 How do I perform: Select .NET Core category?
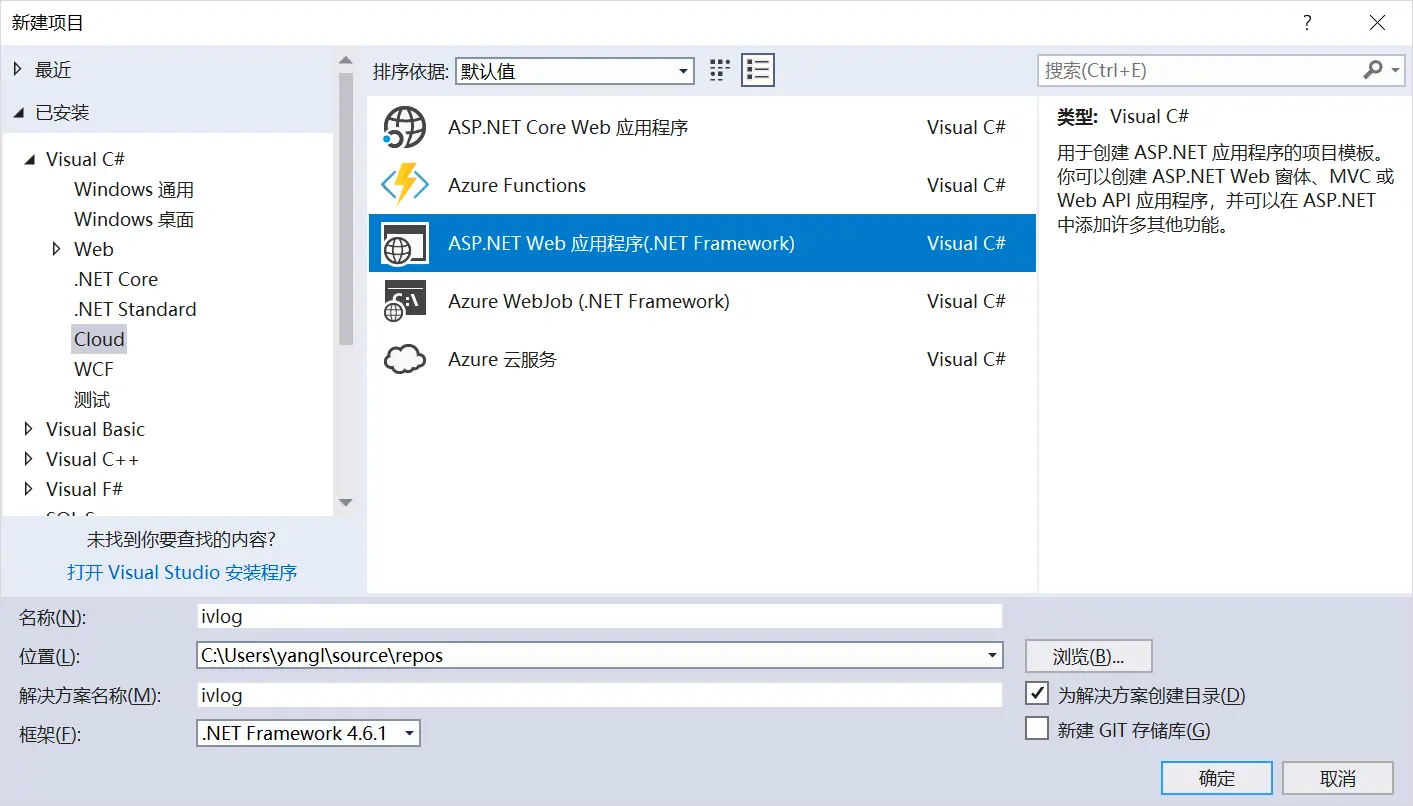click(x=116, y=279)
